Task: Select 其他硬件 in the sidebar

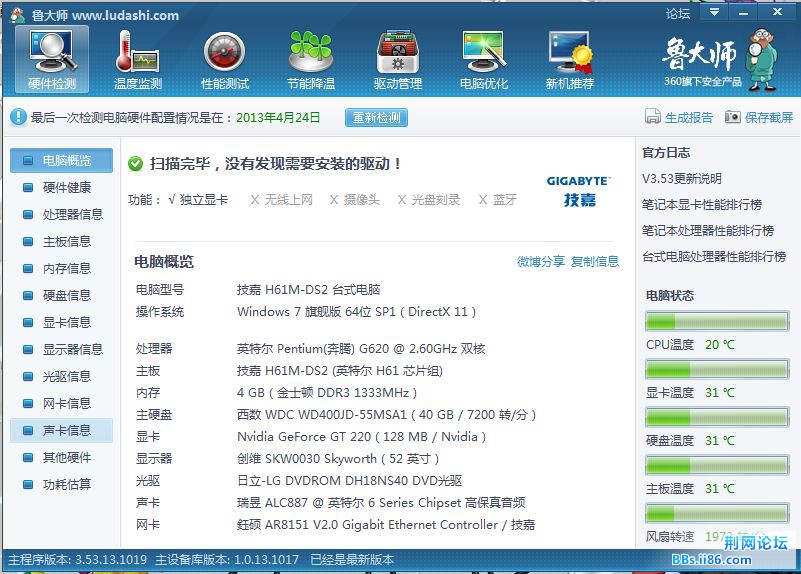Action: tap(61, 458)
